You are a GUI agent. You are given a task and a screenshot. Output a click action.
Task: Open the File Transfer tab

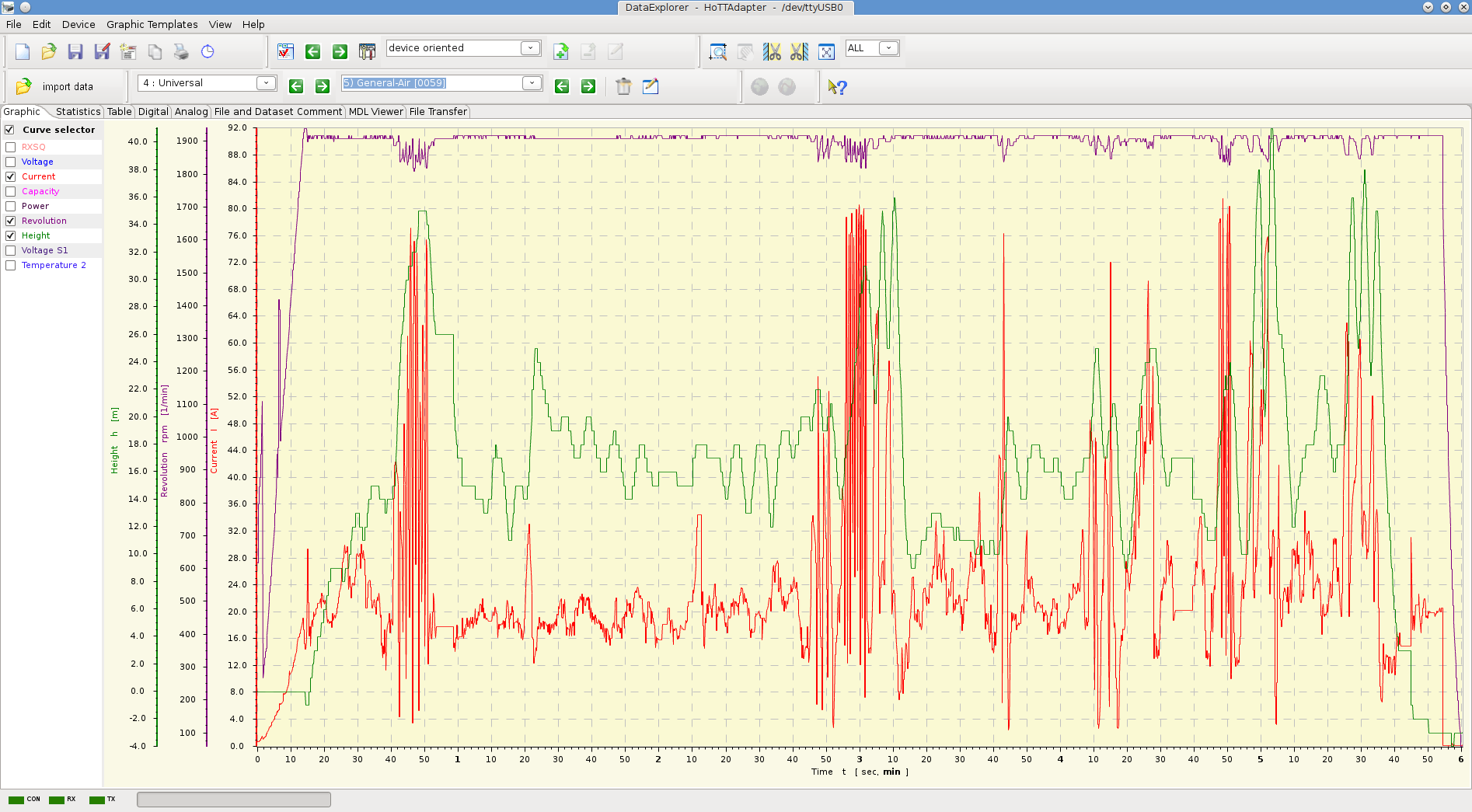coord(438,112)
